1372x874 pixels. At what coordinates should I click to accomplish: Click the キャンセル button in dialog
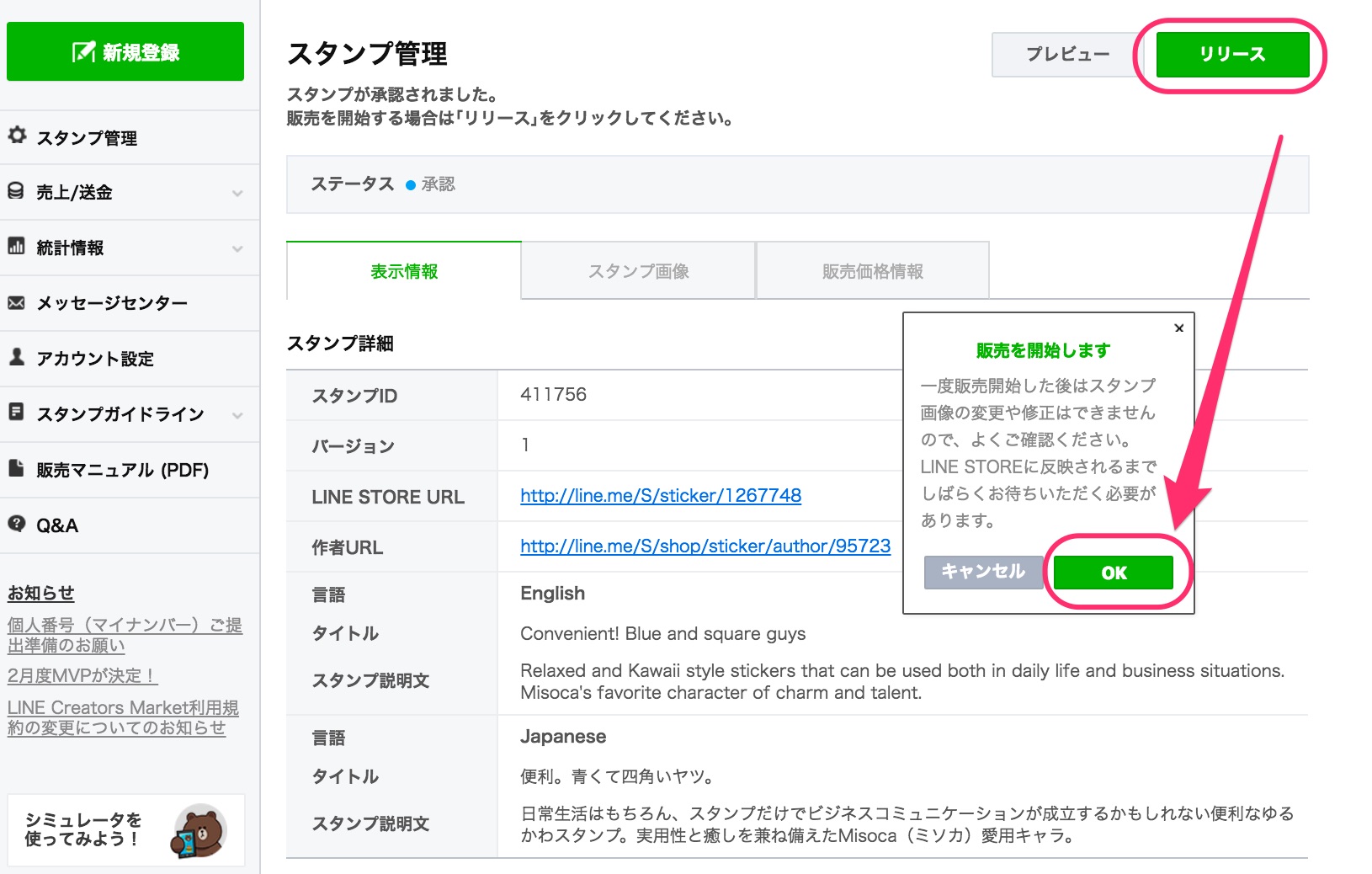pyautogui.click(x=983, y=572)
